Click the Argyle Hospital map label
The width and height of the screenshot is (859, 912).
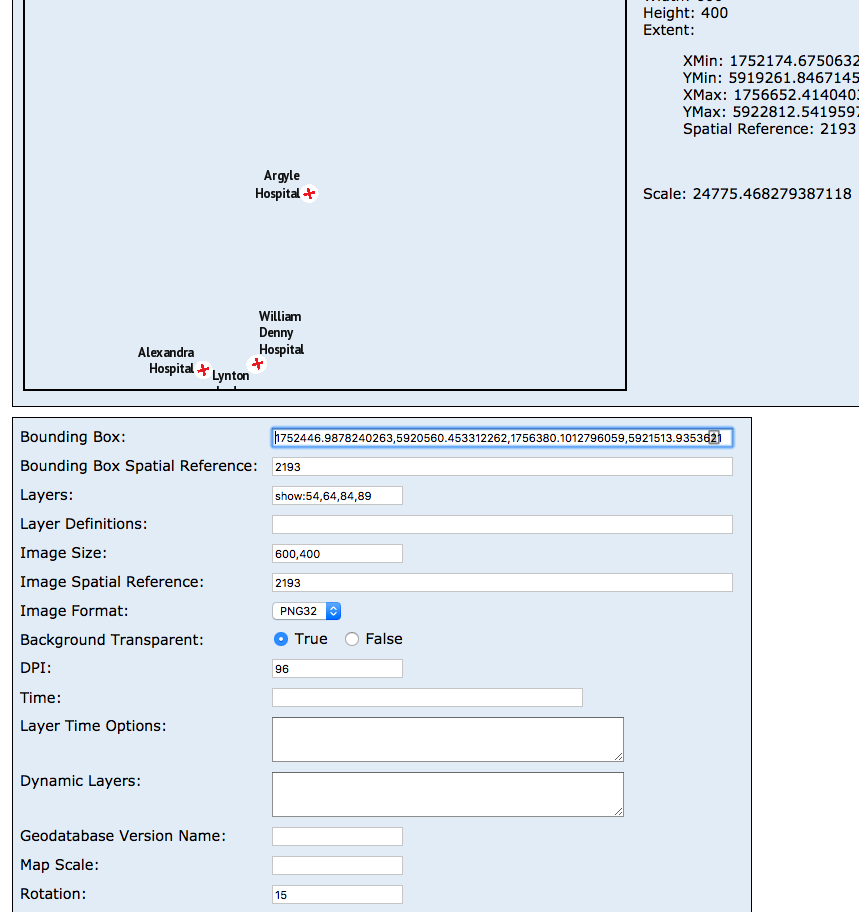[278, 184]
